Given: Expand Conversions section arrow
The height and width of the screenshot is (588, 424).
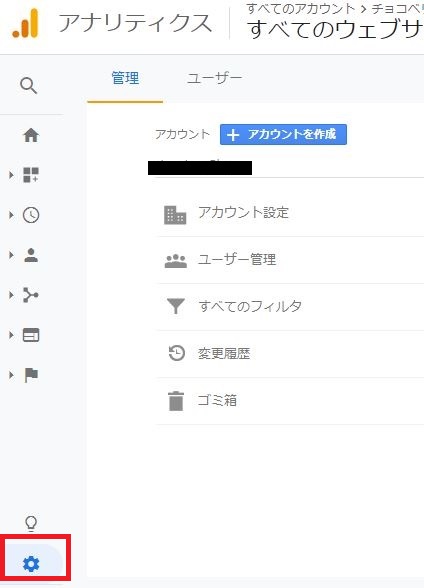Looking at the screenshot, I should 11,375.
